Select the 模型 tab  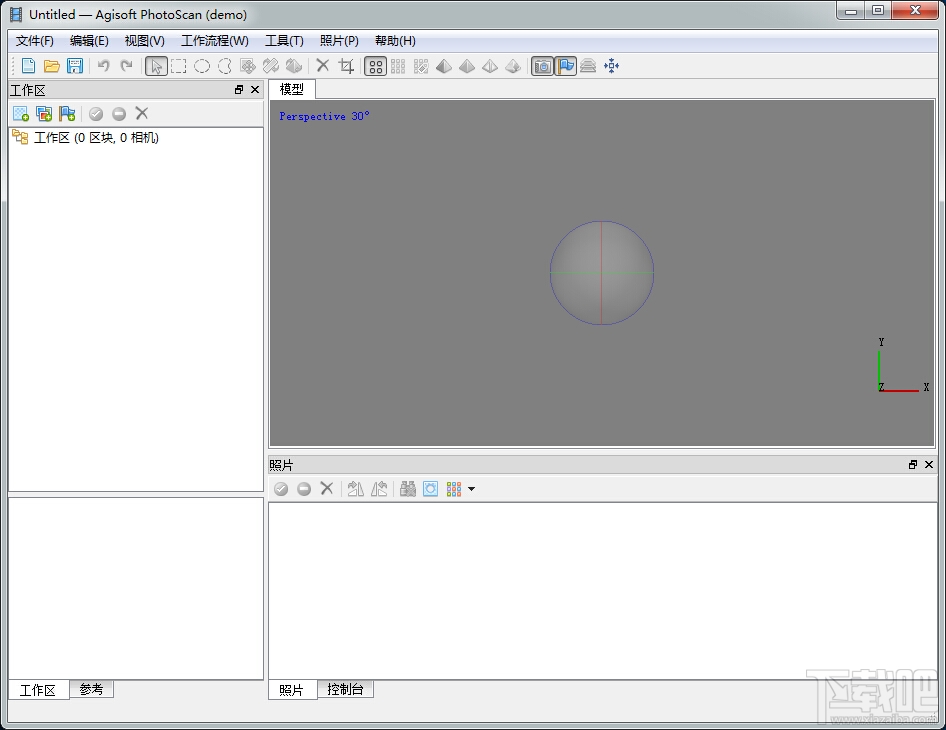[x=292, y=89]
